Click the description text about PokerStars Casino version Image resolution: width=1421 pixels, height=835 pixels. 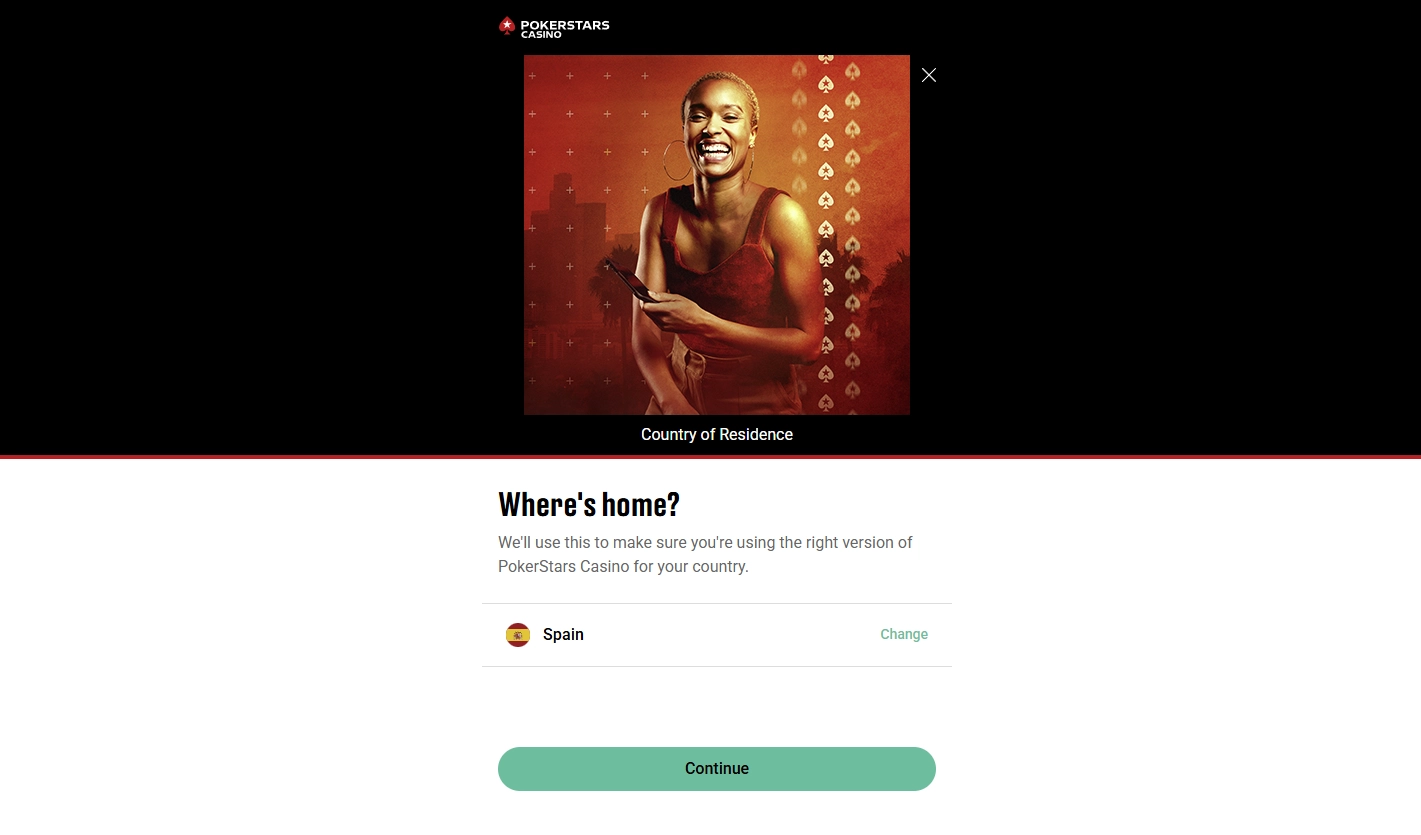pyautogui.click(x=705, y=554)
